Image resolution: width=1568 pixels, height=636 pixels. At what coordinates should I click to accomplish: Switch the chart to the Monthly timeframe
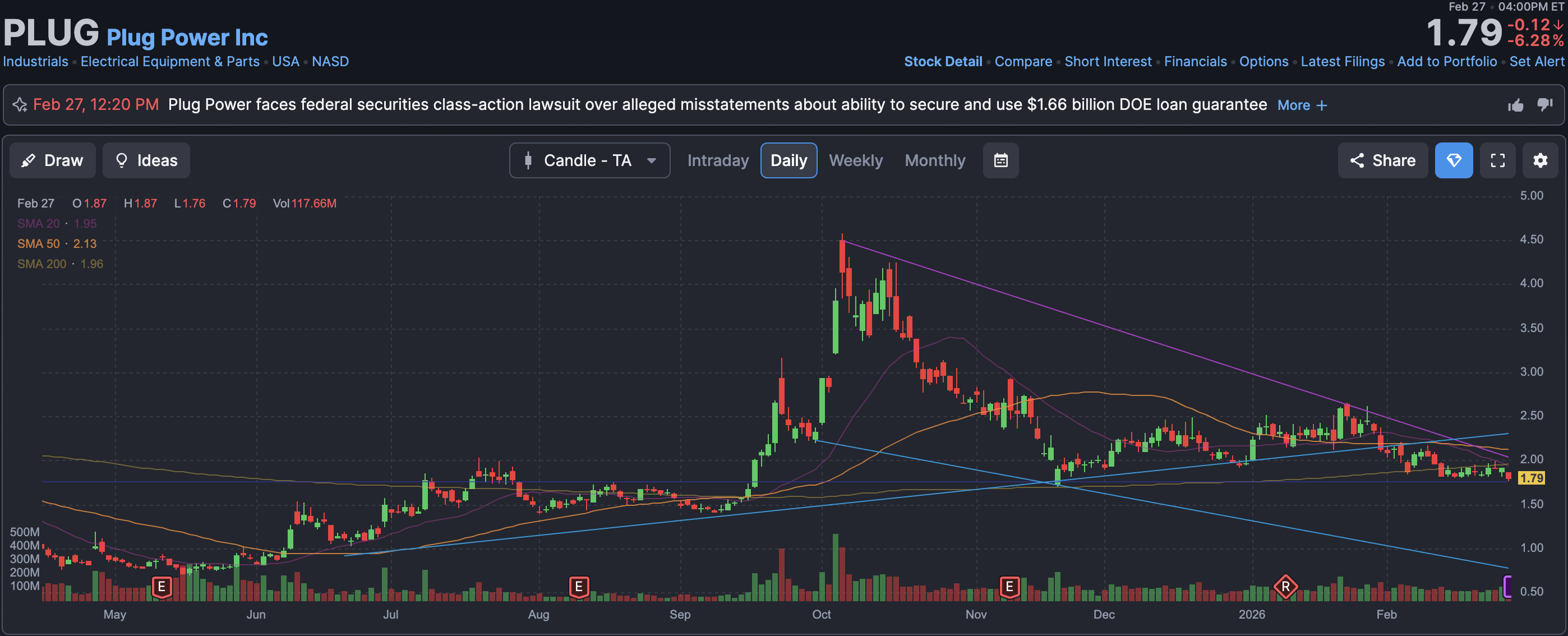coord(934,160)
